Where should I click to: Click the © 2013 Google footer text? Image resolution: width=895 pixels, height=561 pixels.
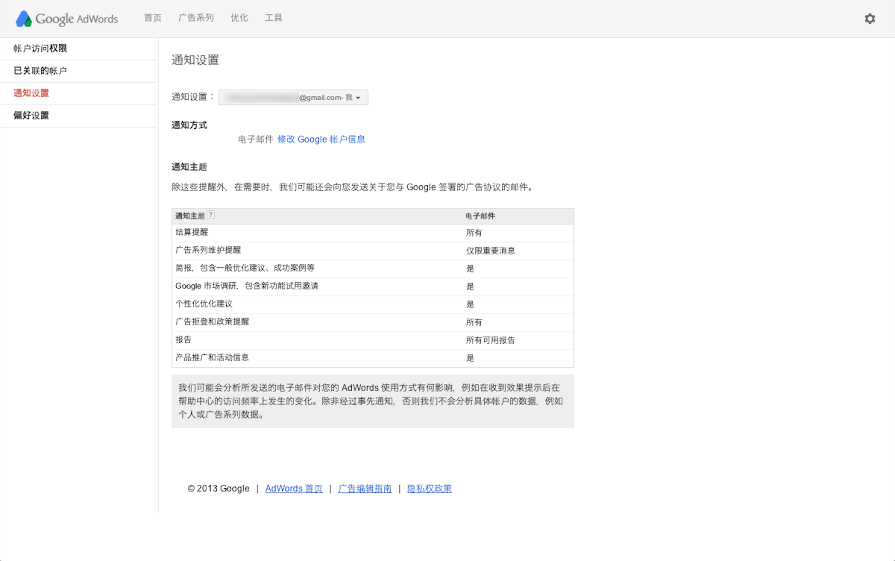(219, 489)
